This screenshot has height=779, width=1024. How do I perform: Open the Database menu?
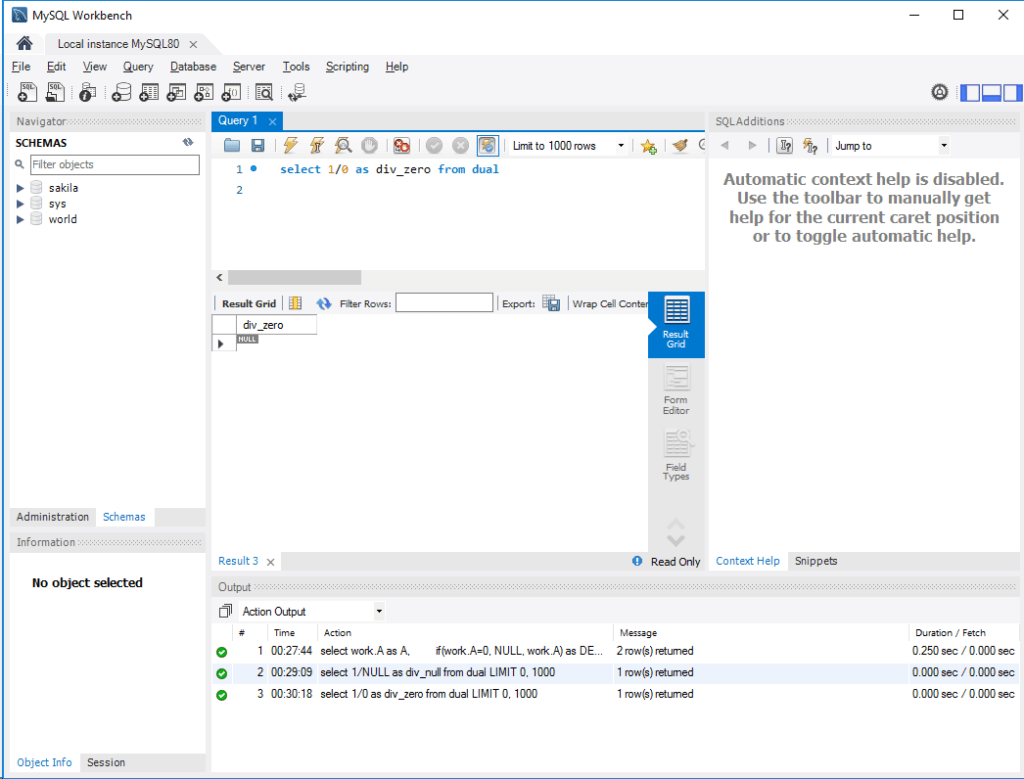tap(193, 67)
